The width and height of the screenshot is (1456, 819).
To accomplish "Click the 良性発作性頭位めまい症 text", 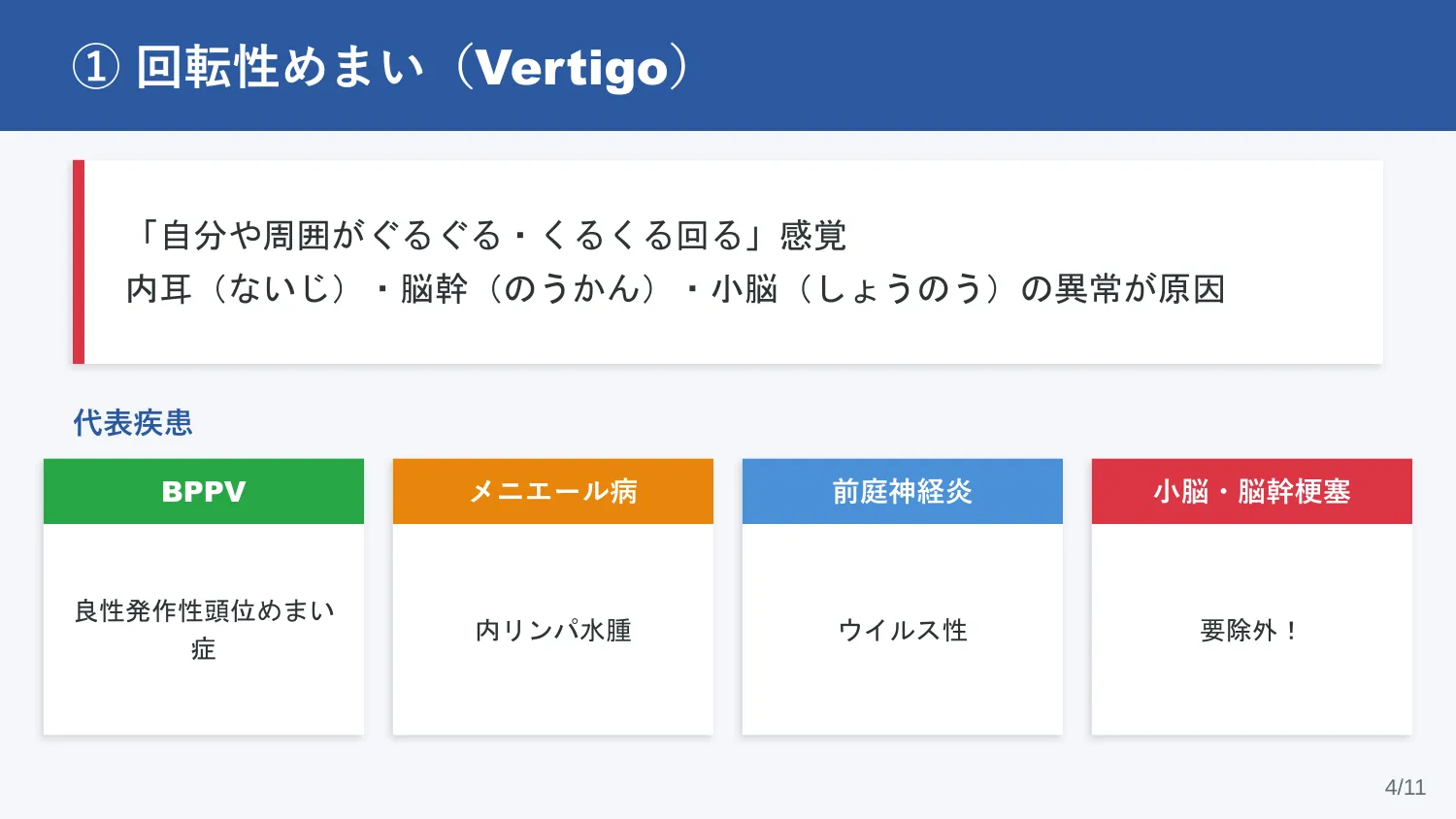I will pyautogui.click(x=204, y=630).
